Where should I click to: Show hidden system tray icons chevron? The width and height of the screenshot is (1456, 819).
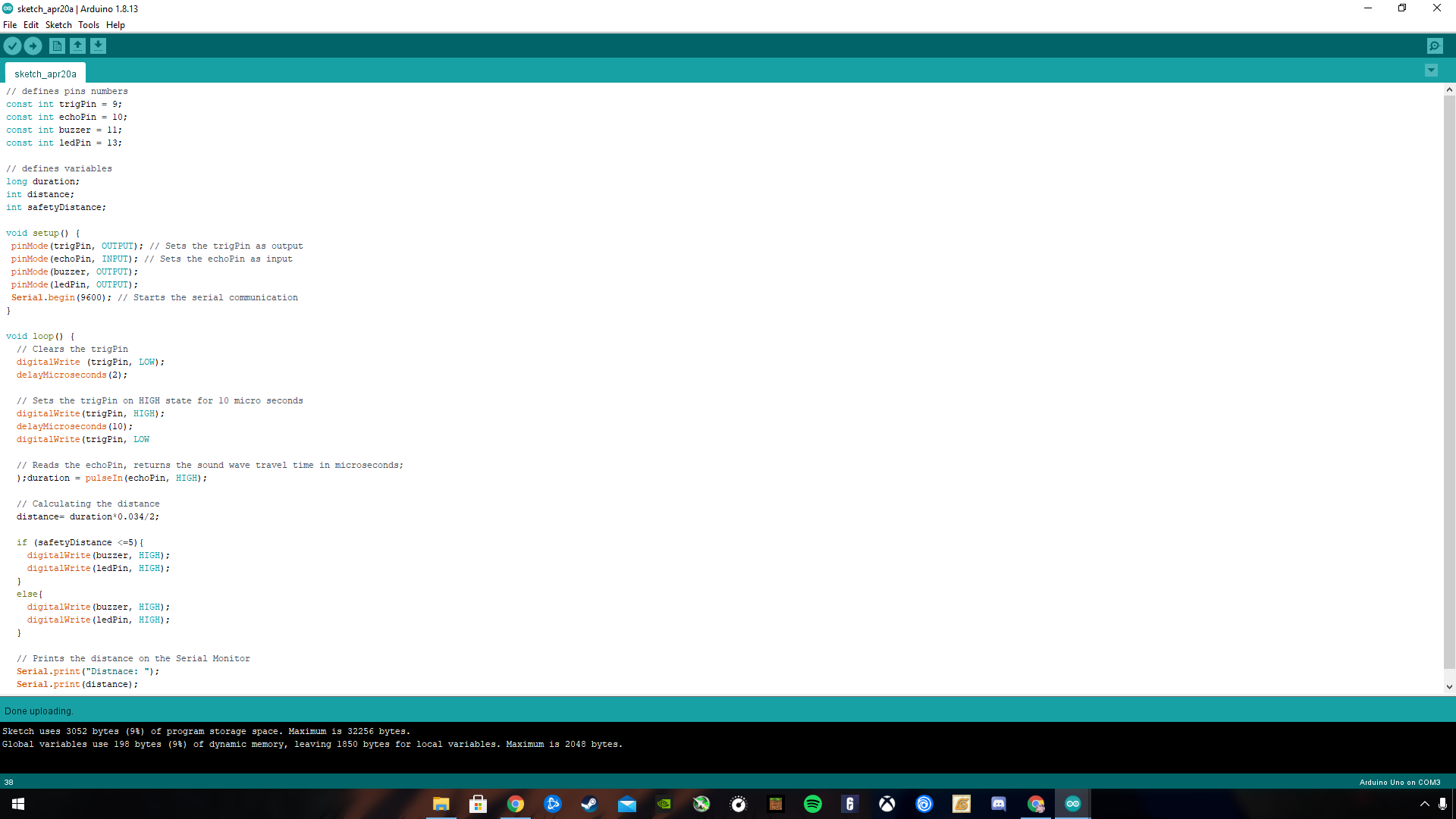[1424, 804]
